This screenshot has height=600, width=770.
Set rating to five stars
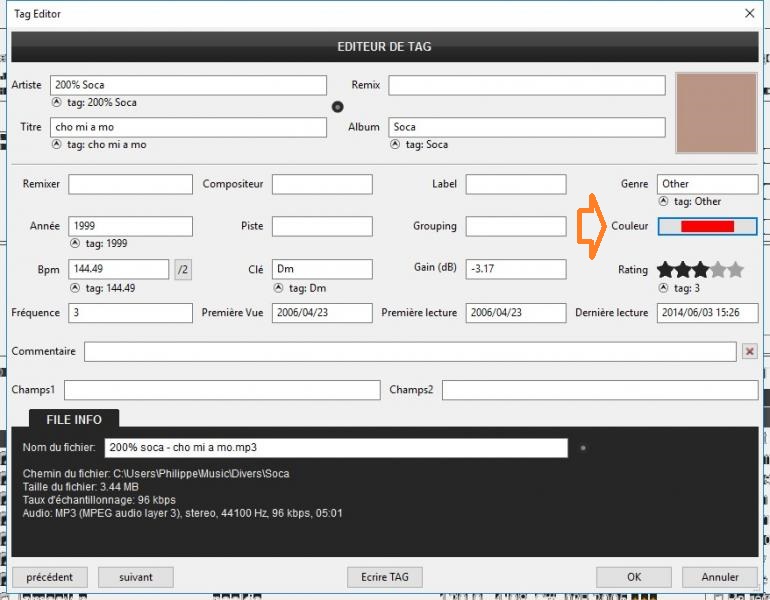tap(736, 269)
